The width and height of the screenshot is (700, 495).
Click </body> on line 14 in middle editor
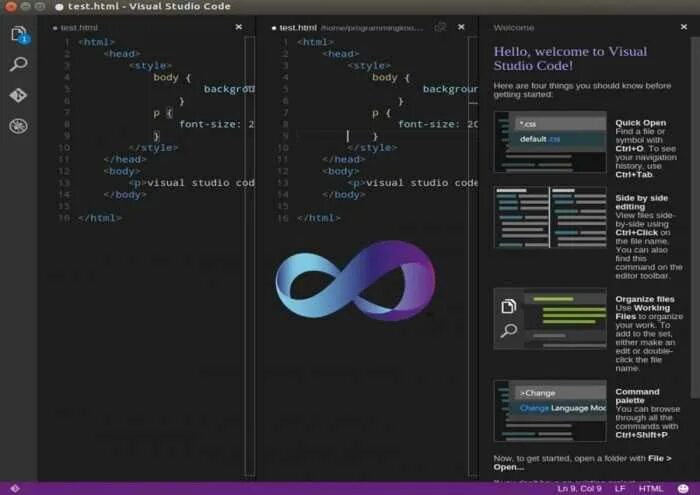(343, 195)
